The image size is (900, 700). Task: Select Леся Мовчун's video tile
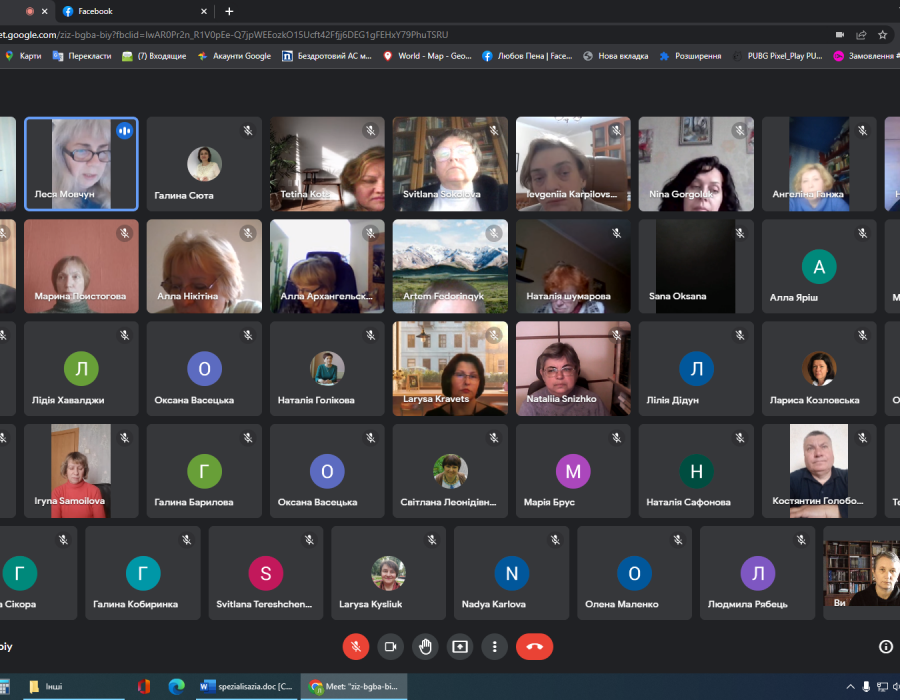(81, 164)
